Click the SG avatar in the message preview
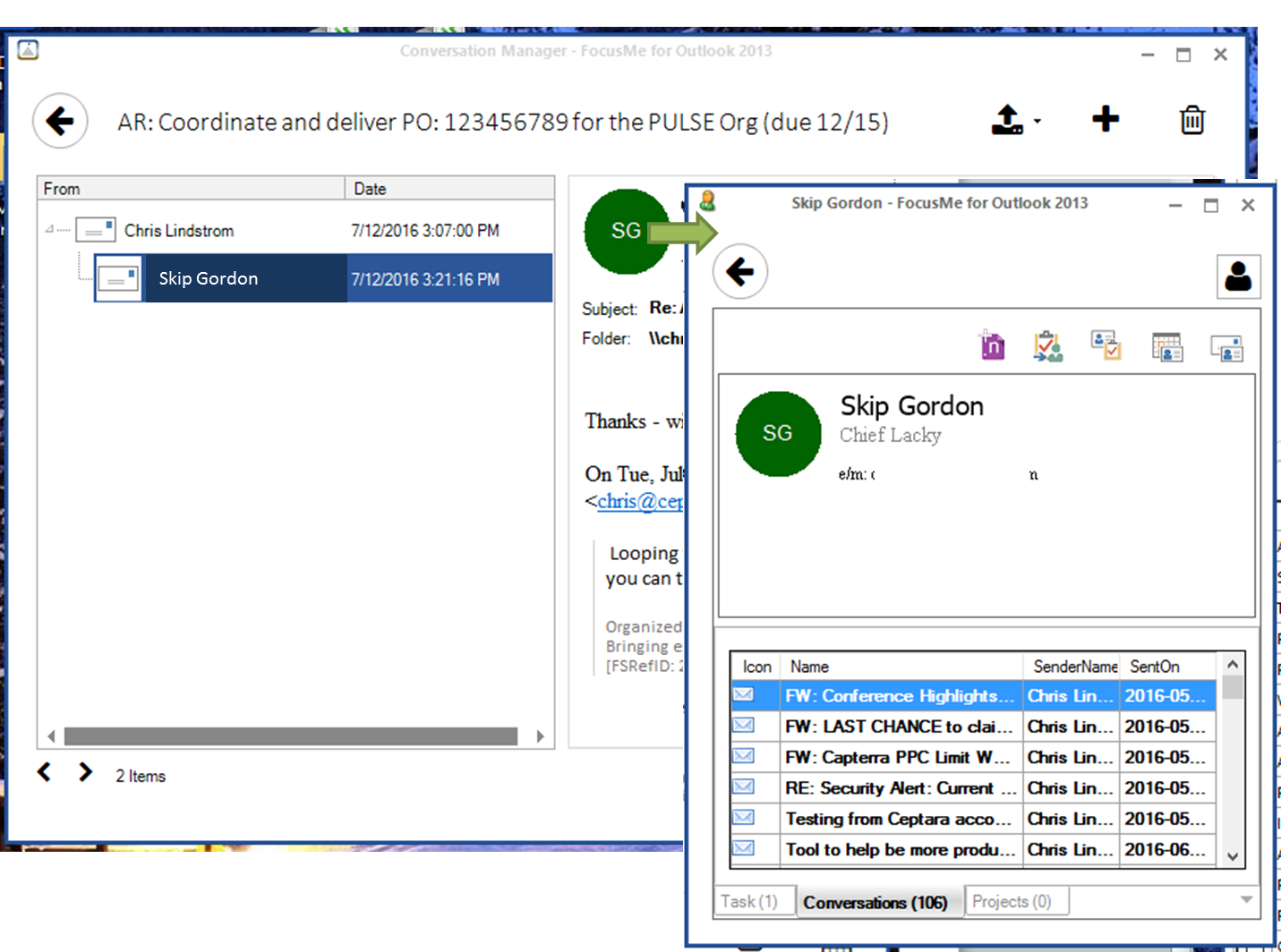The image size is (1281, 952). pyautogui.click(x=626, y=231)
